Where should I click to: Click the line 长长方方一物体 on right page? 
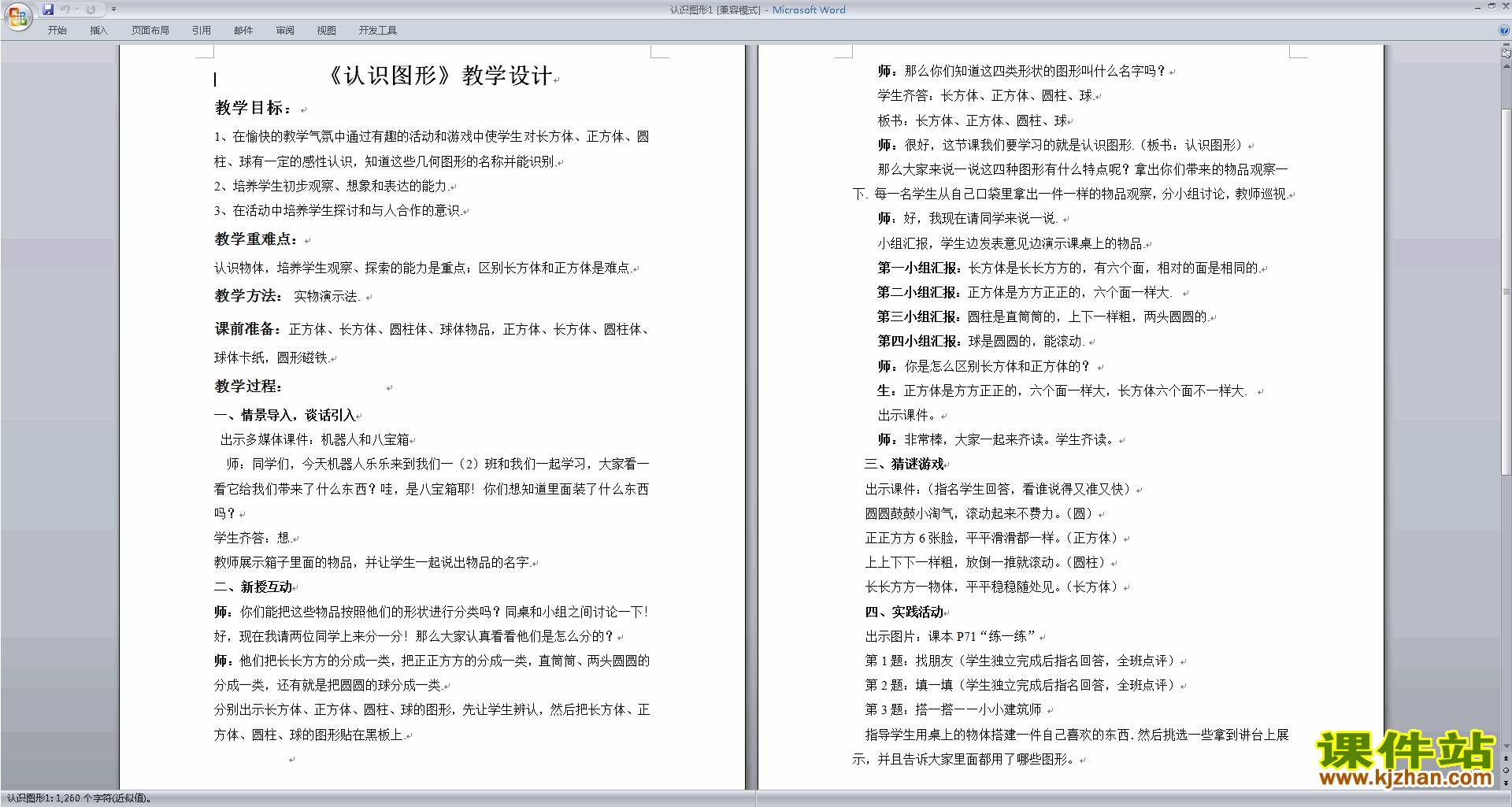click(992, 587)
